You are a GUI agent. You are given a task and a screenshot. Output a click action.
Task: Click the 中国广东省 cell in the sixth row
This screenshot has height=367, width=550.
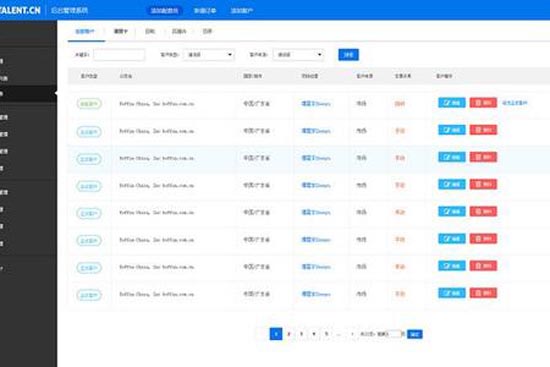coord(256,240)
